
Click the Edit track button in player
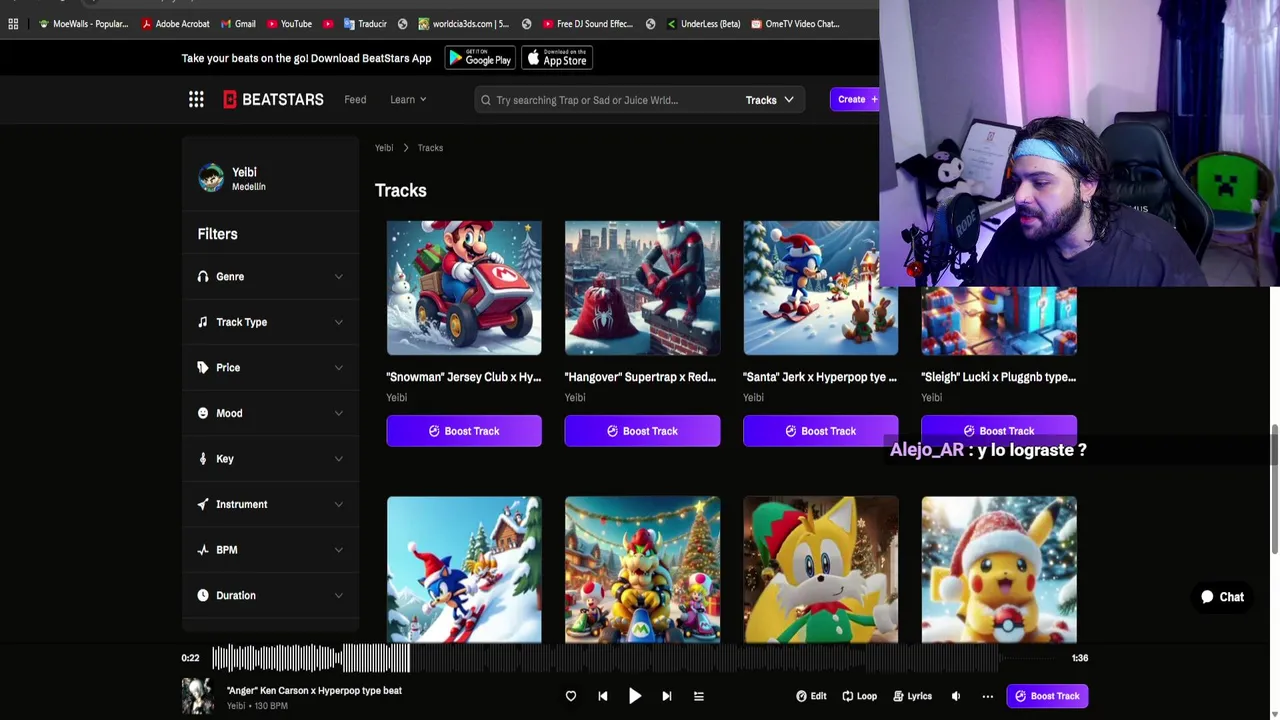tap(811, 696)
